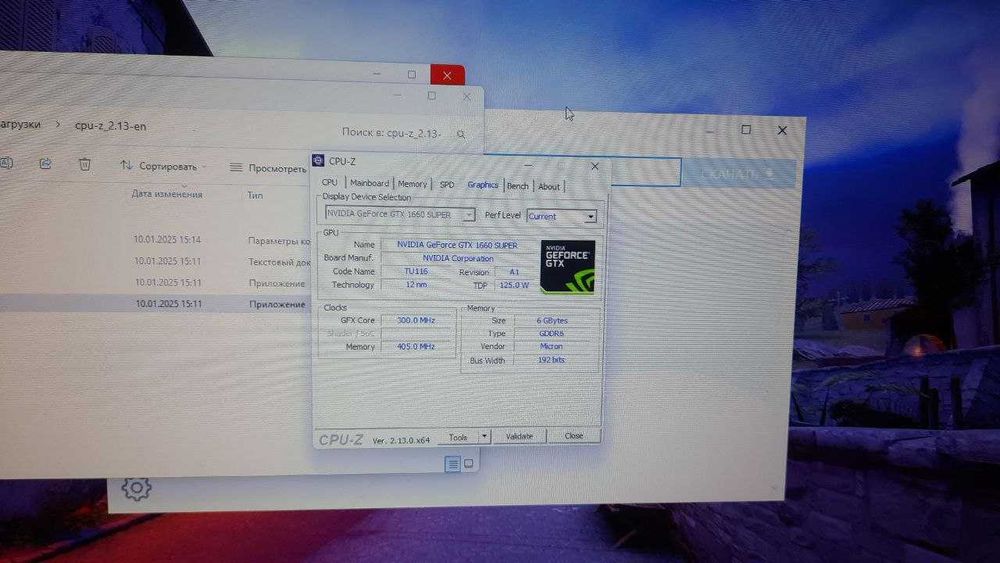Click the Tools button in CPU-Z
1000x563 pixels.
click(458, 437)
